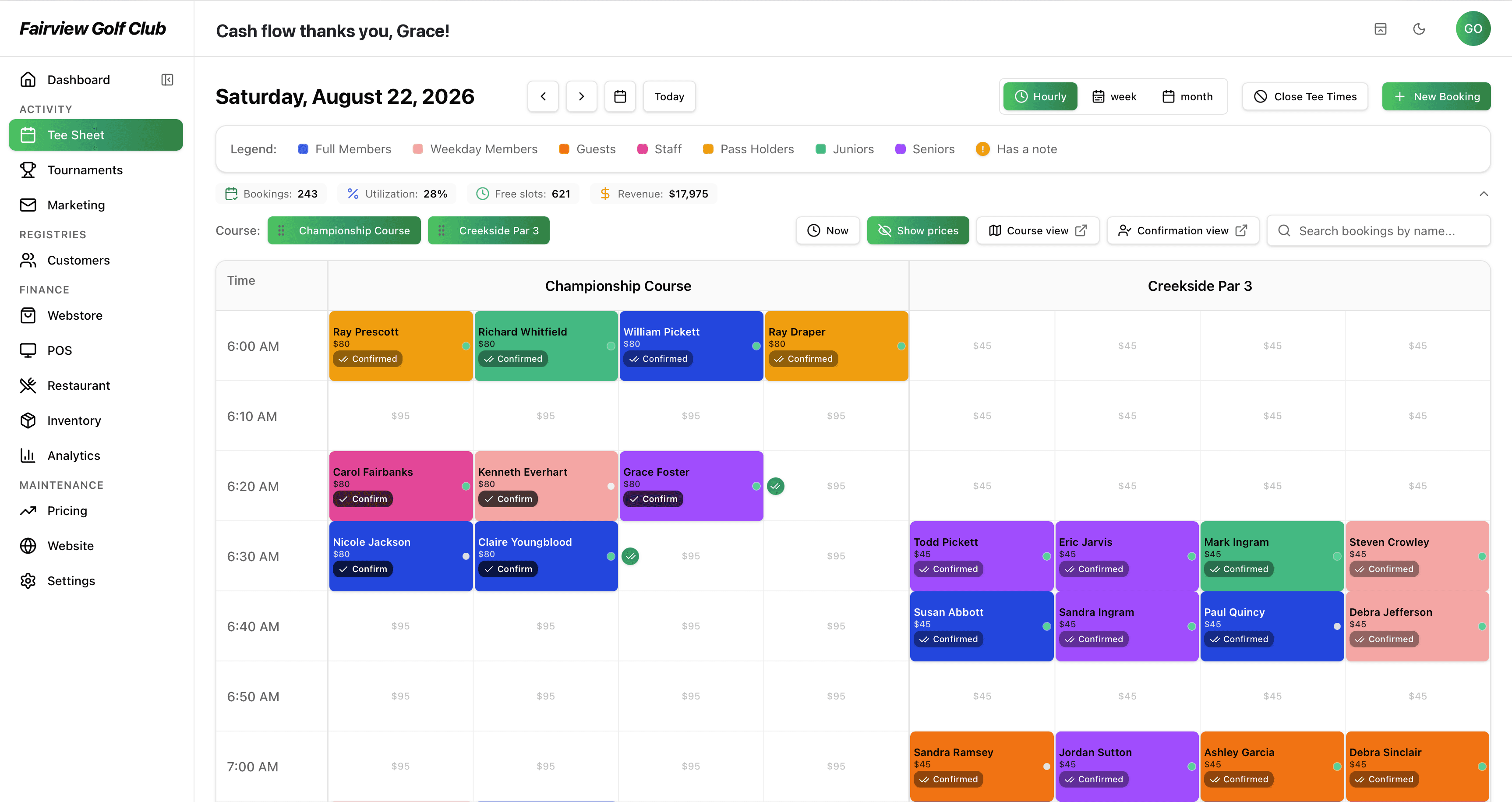Click the Bookings calendar stat icon
Viewport: 1512px width, 802px height.
[x=231, y=194]
